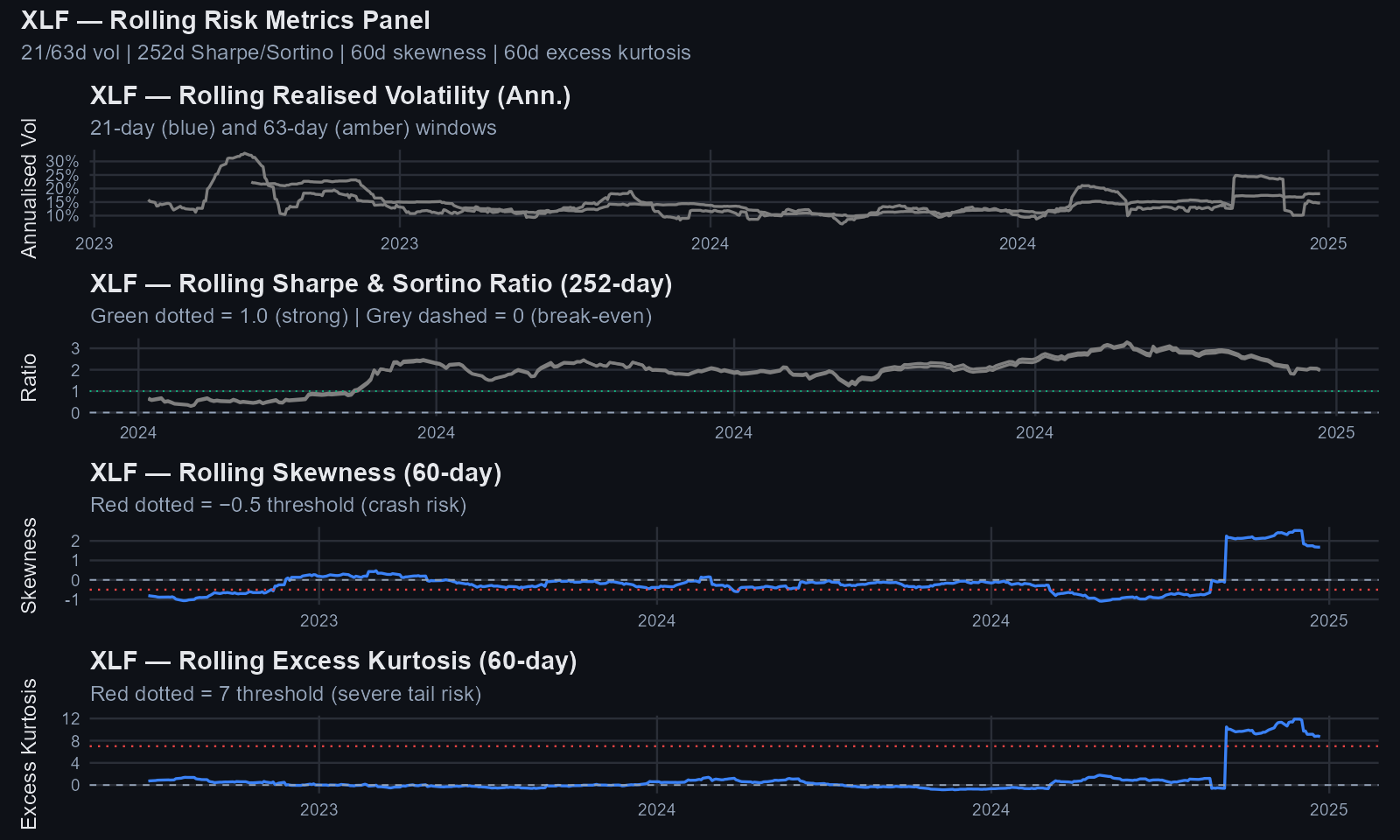This screenshot has width=1400, height=840.
Task: Click the "8" tick on the kurtosis axis
Action: coord(75,741)
